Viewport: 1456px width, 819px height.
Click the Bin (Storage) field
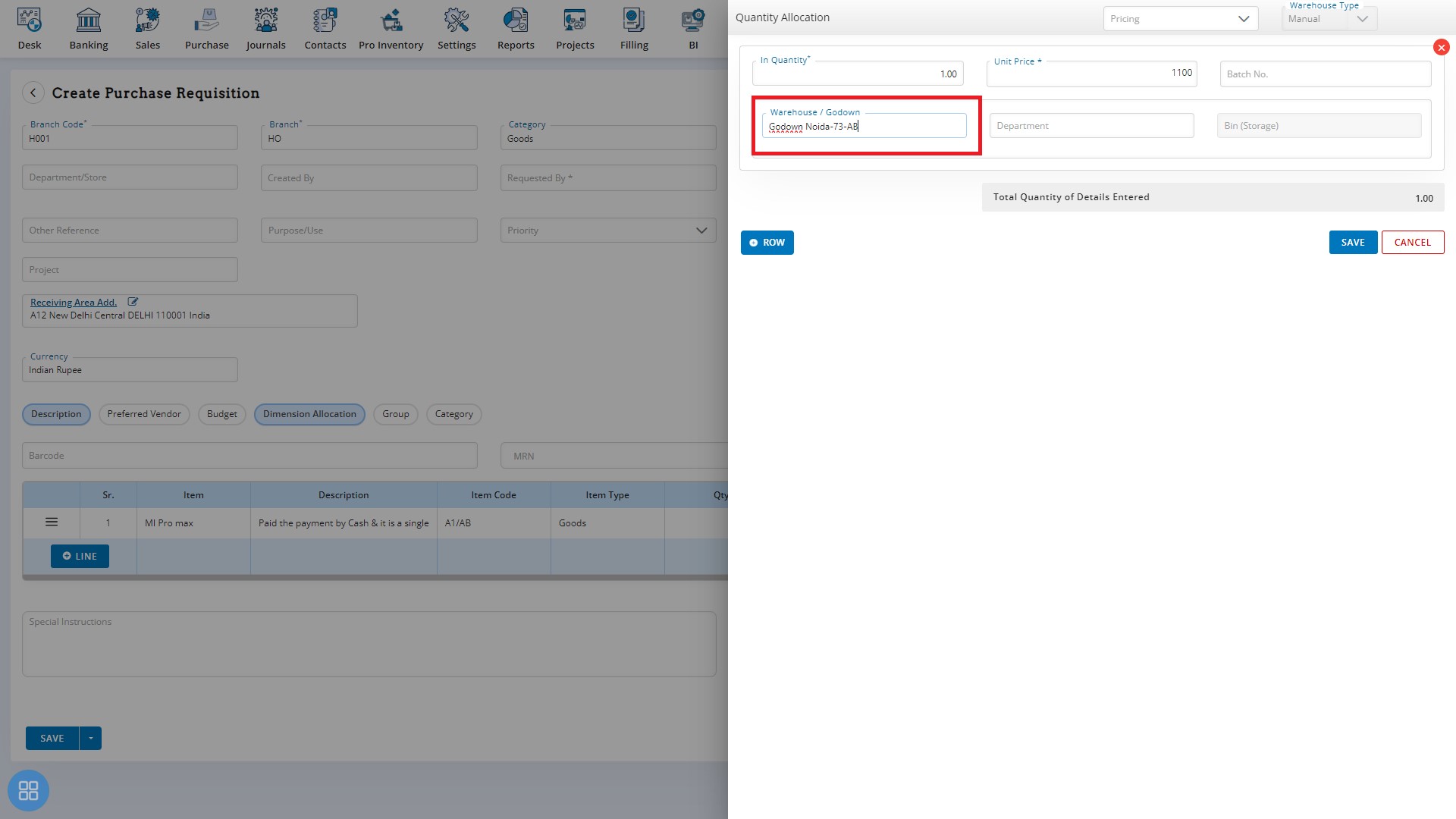click(1319, 126)
